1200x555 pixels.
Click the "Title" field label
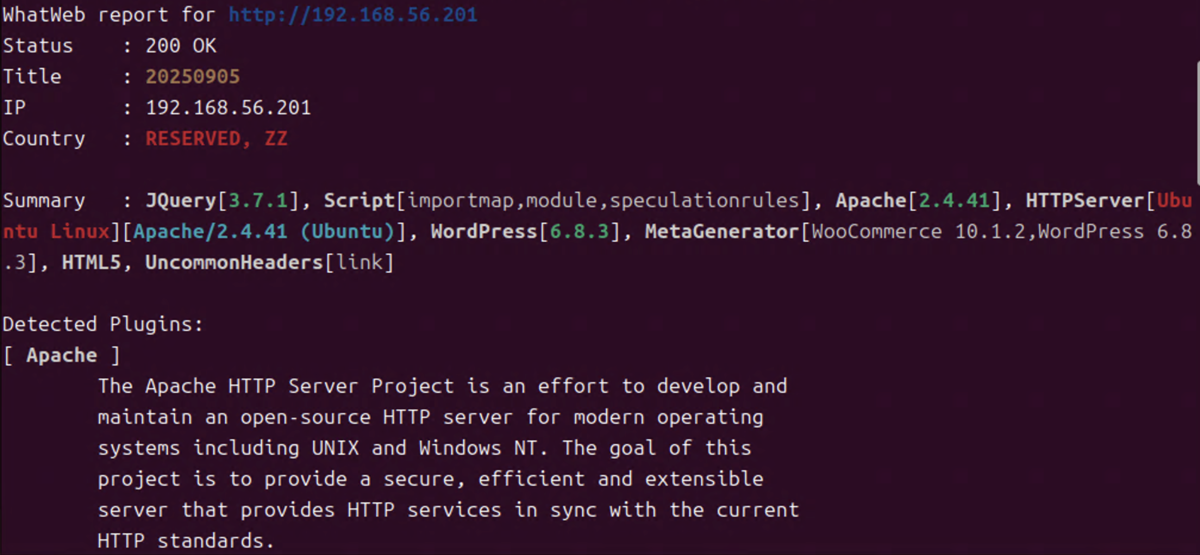click(32, 77)
